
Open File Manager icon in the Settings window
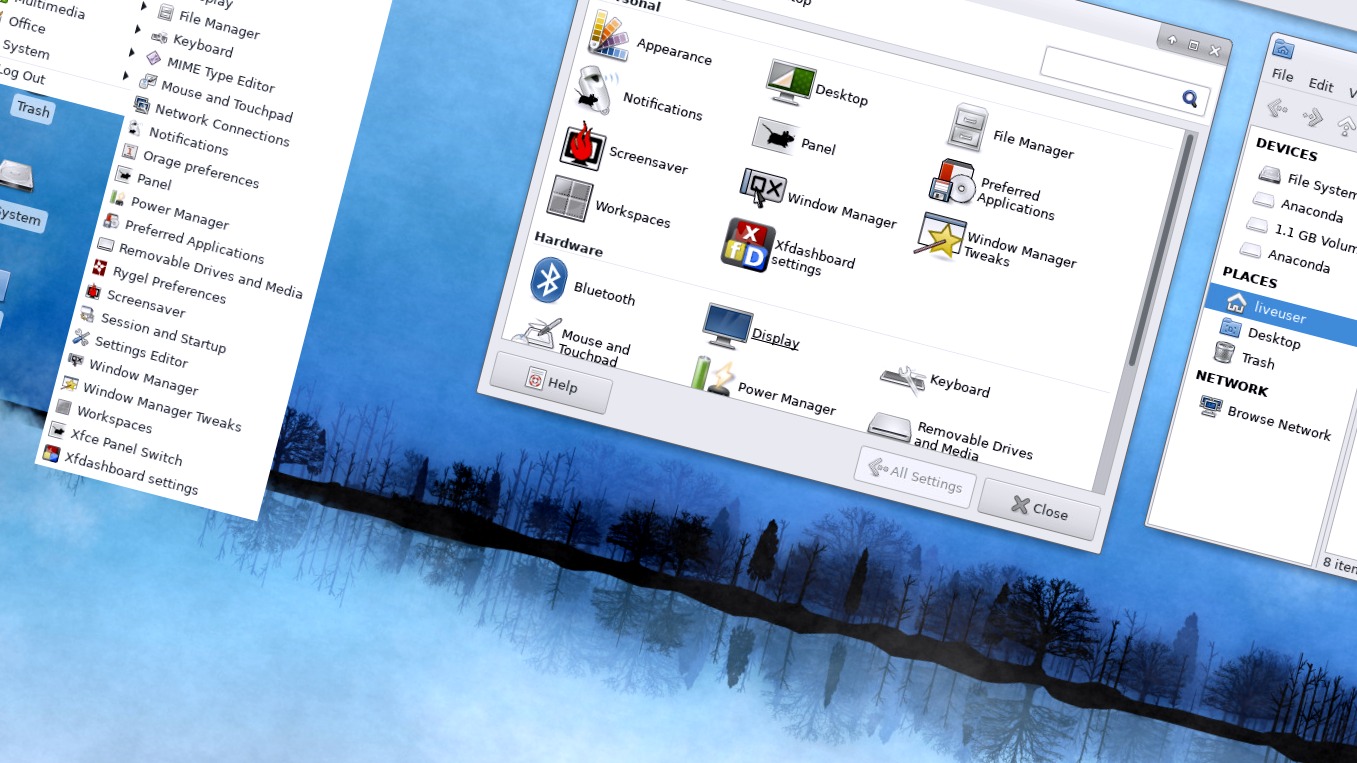click(x=967, y=128)
